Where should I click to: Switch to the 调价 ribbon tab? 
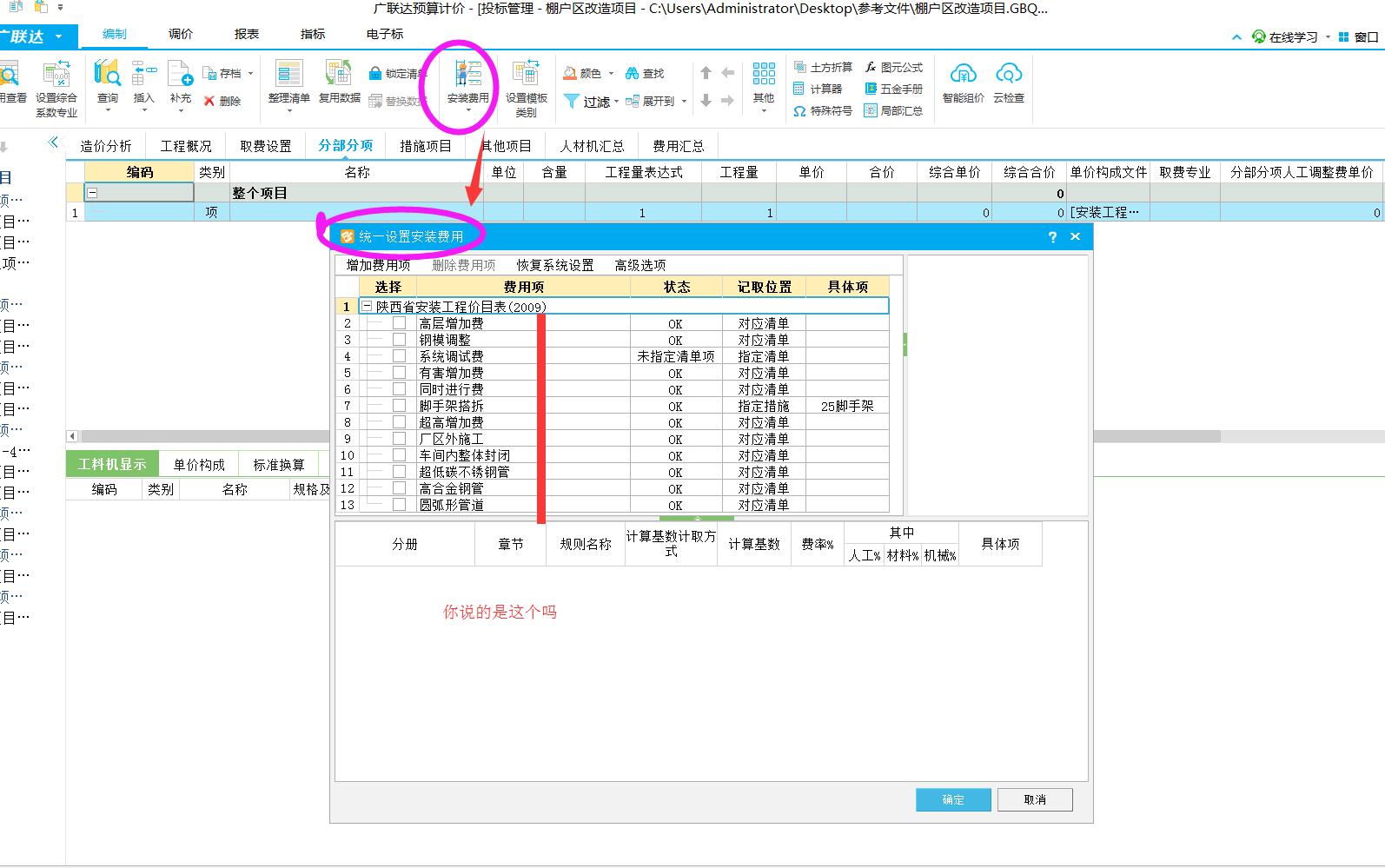pyautogui.click(x=181, y=34)
